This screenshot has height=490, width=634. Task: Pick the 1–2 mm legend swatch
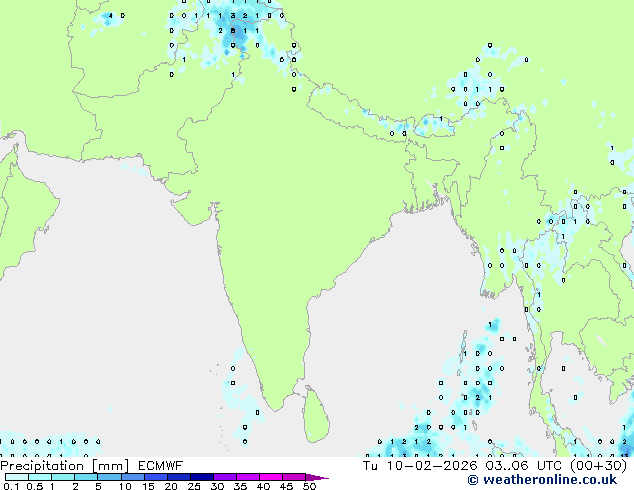[63, 477]
